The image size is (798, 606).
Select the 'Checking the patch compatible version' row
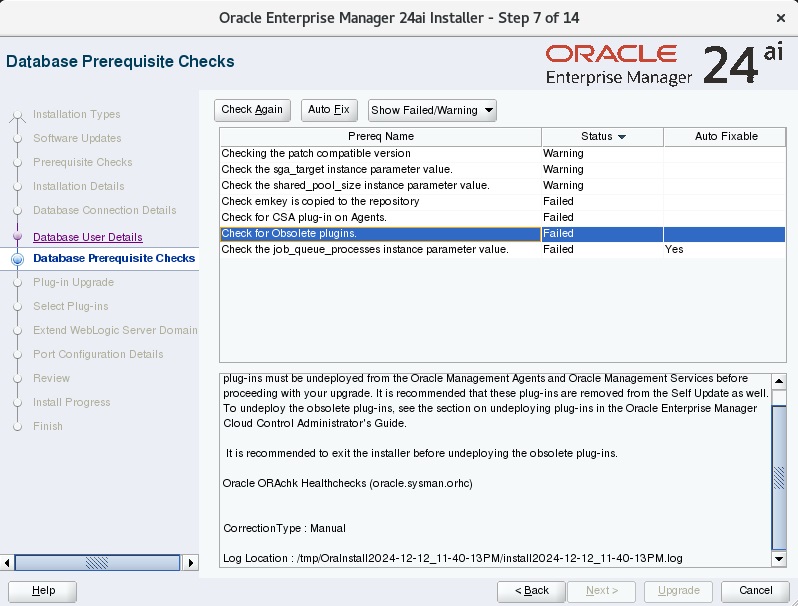(x=502, y=154)
